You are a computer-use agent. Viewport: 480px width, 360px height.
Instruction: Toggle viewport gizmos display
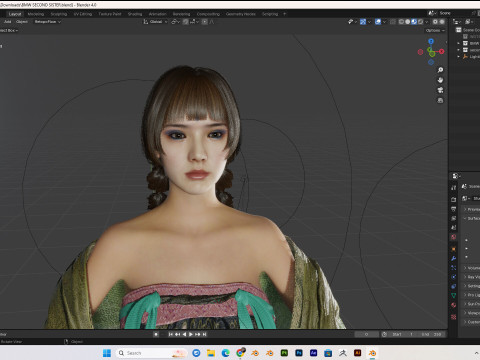tap(363, 22)
